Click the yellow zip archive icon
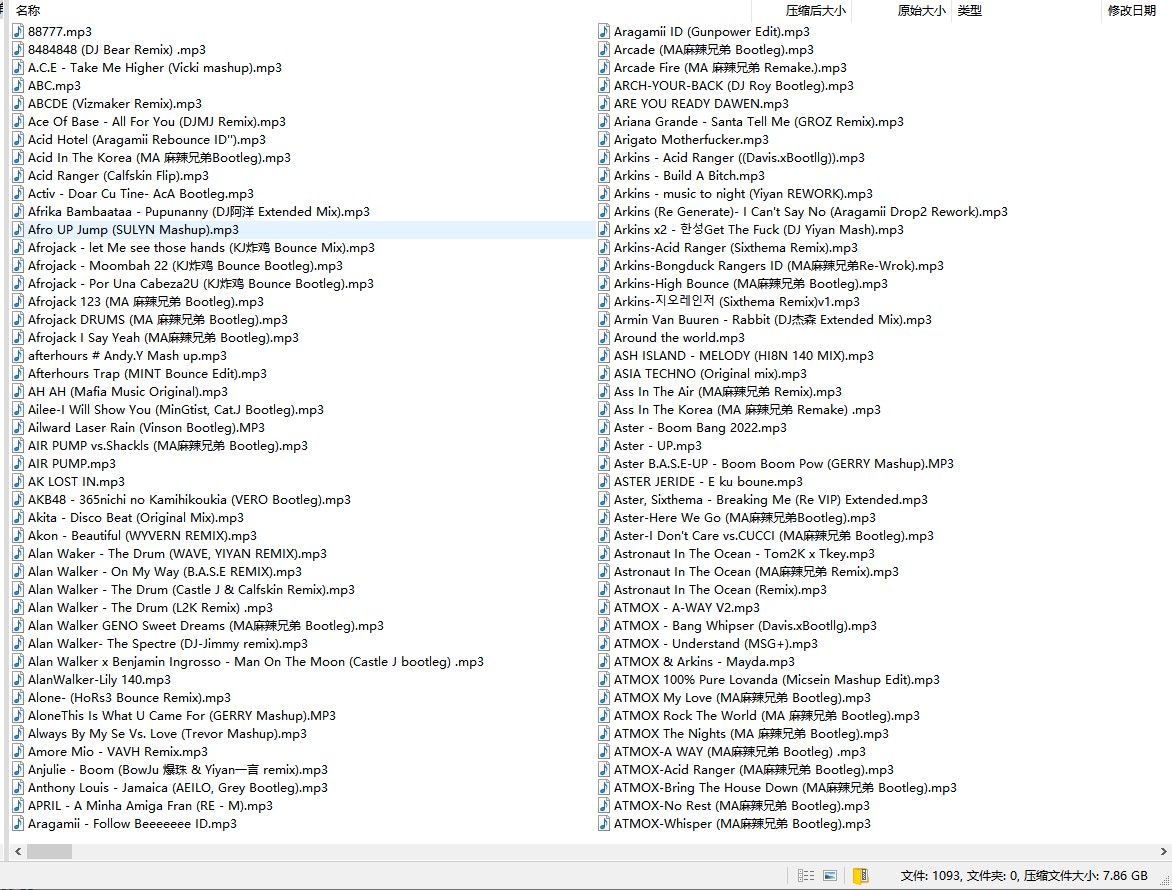 click(860, 876)
